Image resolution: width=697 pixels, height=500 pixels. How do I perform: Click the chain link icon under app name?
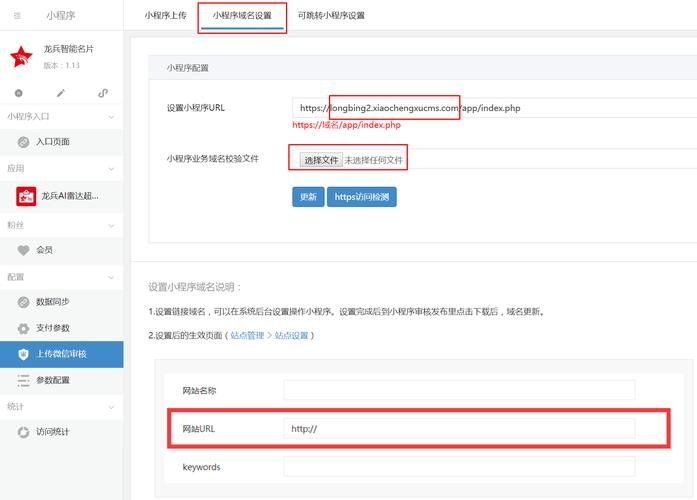point(103,93)
